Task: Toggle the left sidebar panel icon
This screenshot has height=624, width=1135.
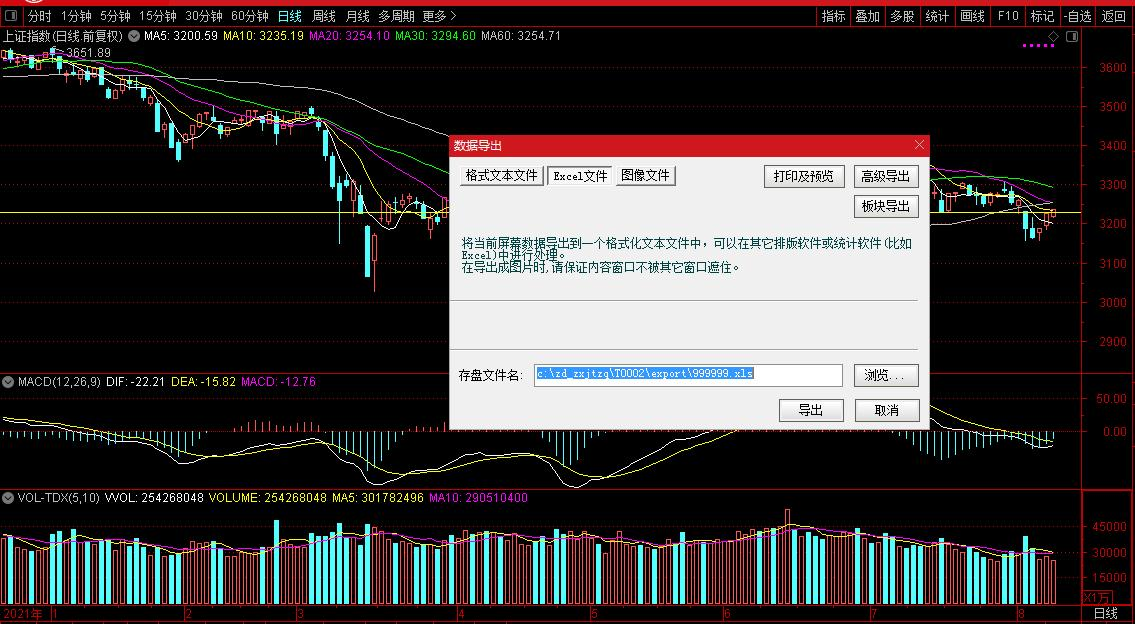Action: (x=10, y=16)
